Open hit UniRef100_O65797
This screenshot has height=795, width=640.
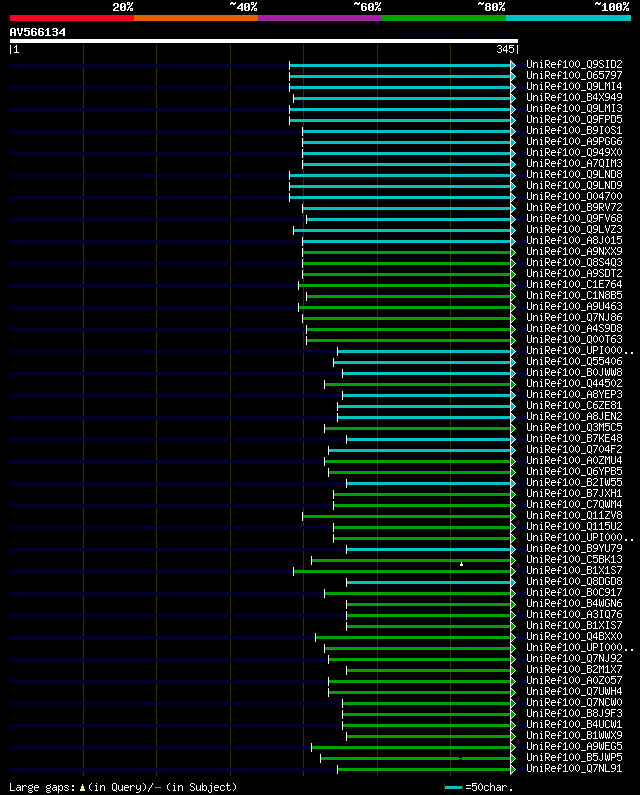574,76
